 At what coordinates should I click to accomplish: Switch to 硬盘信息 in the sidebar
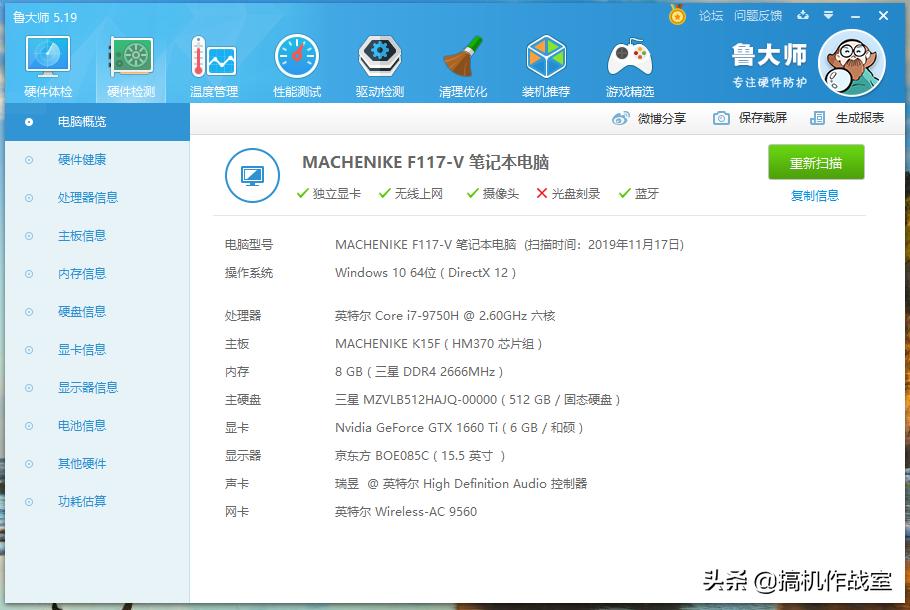[83, 311]
